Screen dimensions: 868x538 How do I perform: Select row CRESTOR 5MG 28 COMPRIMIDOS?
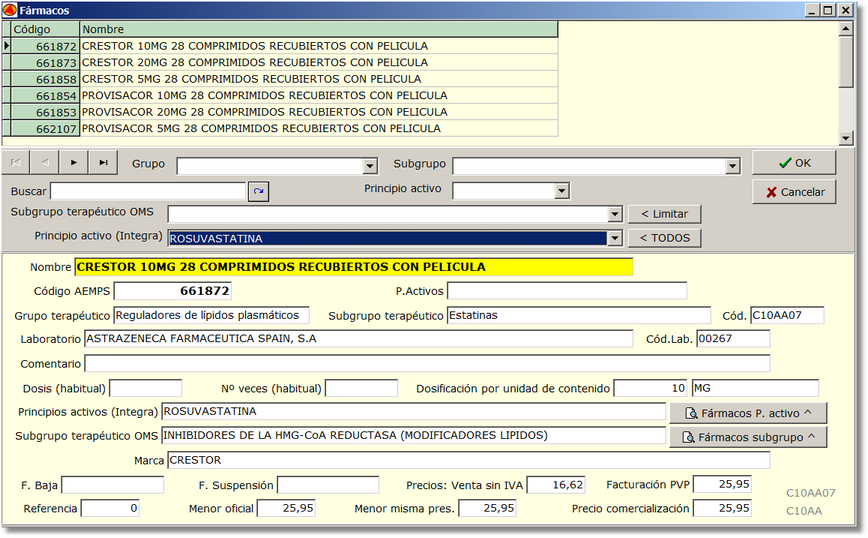point(319,79)
